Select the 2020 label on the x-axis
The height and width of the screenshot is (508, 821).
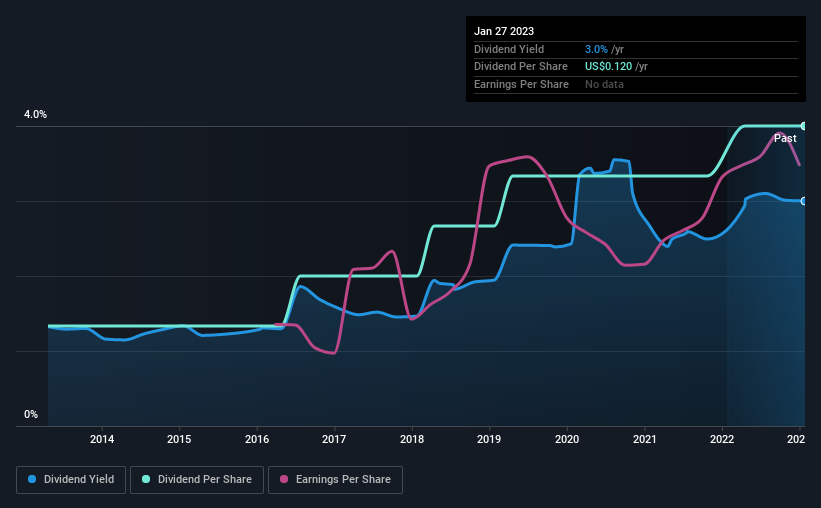pyautogui.click(x=567, y=439)
